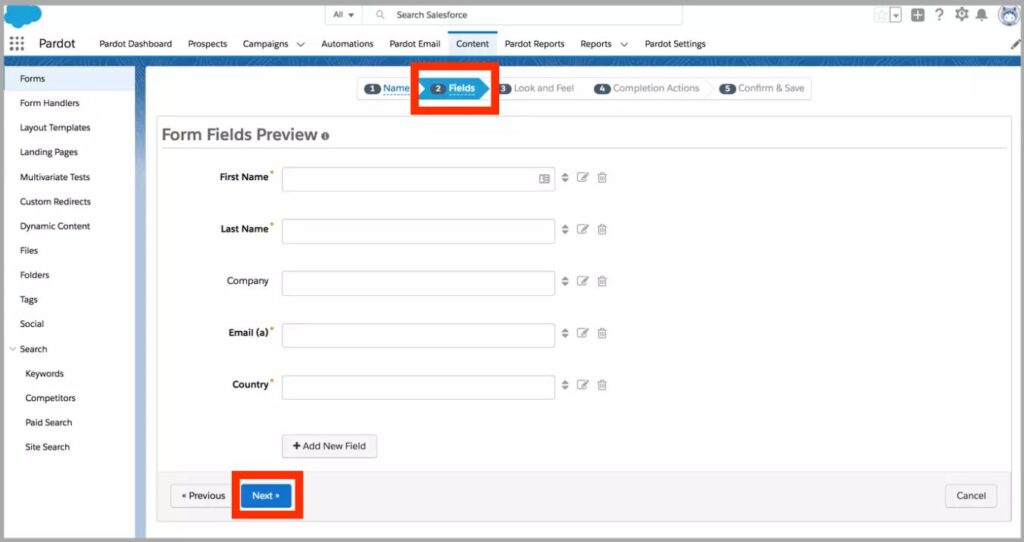Click the autofill icon inside First Name field
This screenshot has height=542, width=1024.
[544, 179]
